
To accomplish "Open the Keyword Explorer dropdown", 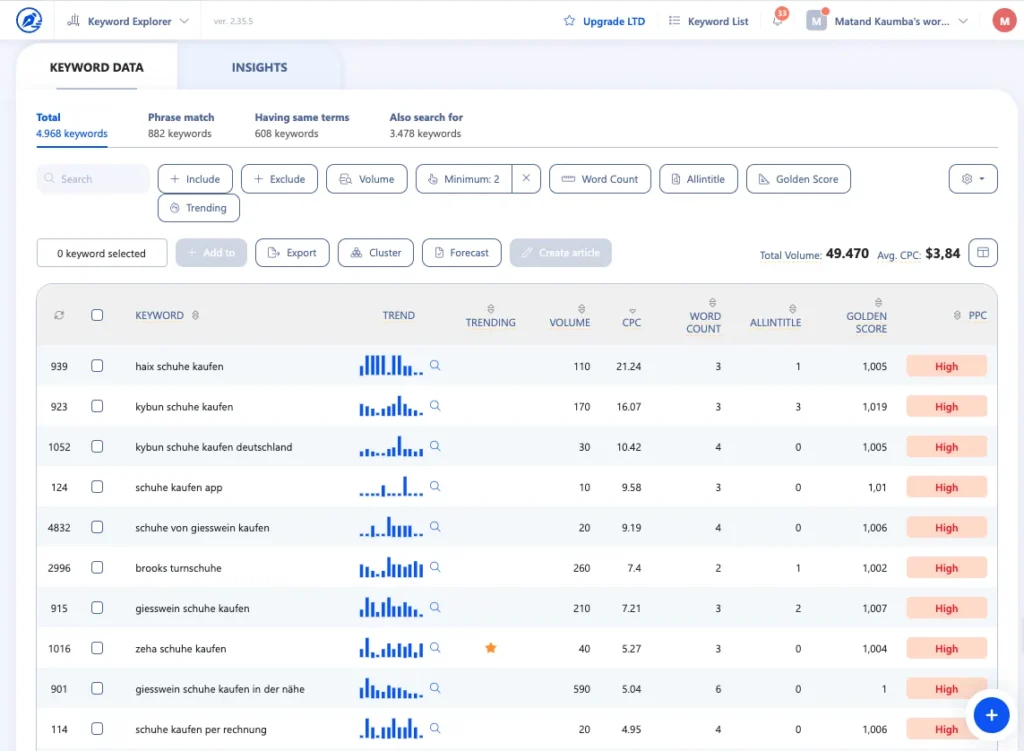I will point(129,21).
